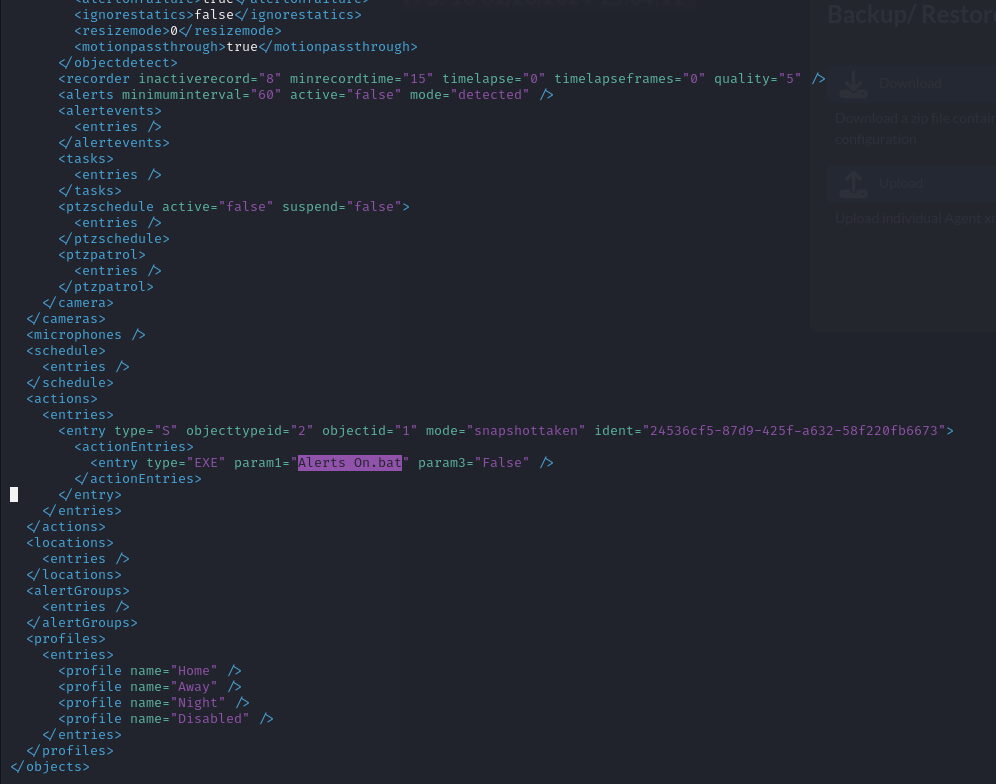Click the opening <locations> tag
Viewport: 996px width, 784px height.
[x=70, y=543]
